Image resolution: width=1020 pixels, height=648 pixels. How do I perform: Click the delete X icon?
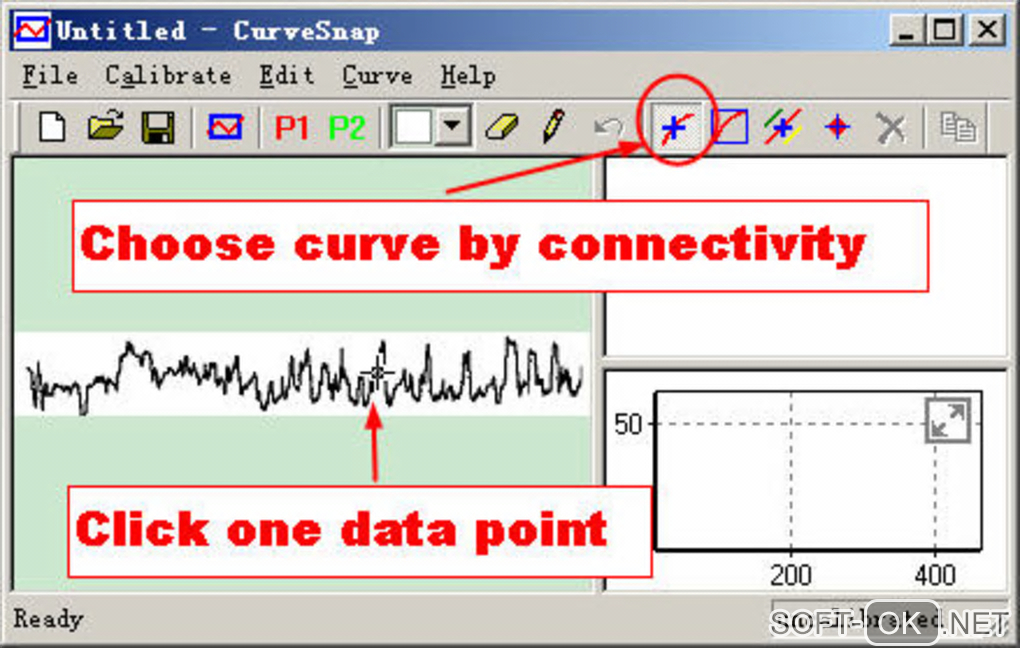(x=891, y=128)
